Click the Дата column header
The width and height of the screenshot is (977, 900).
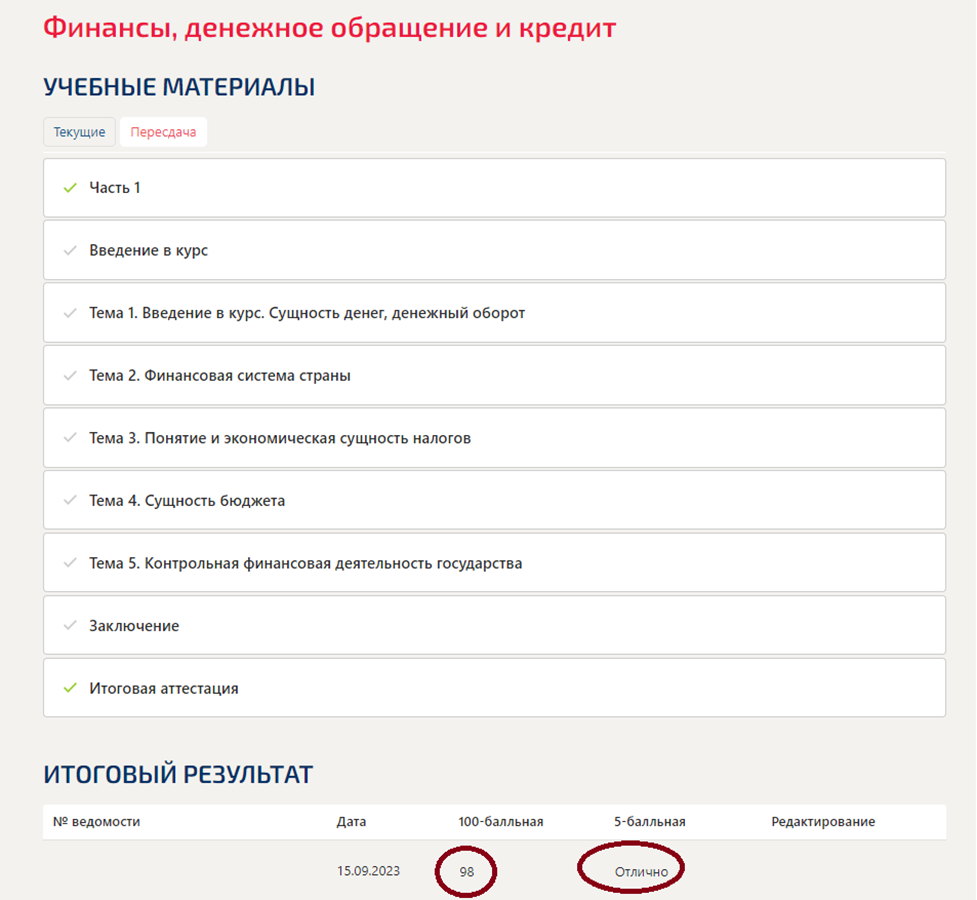[351, 821]
